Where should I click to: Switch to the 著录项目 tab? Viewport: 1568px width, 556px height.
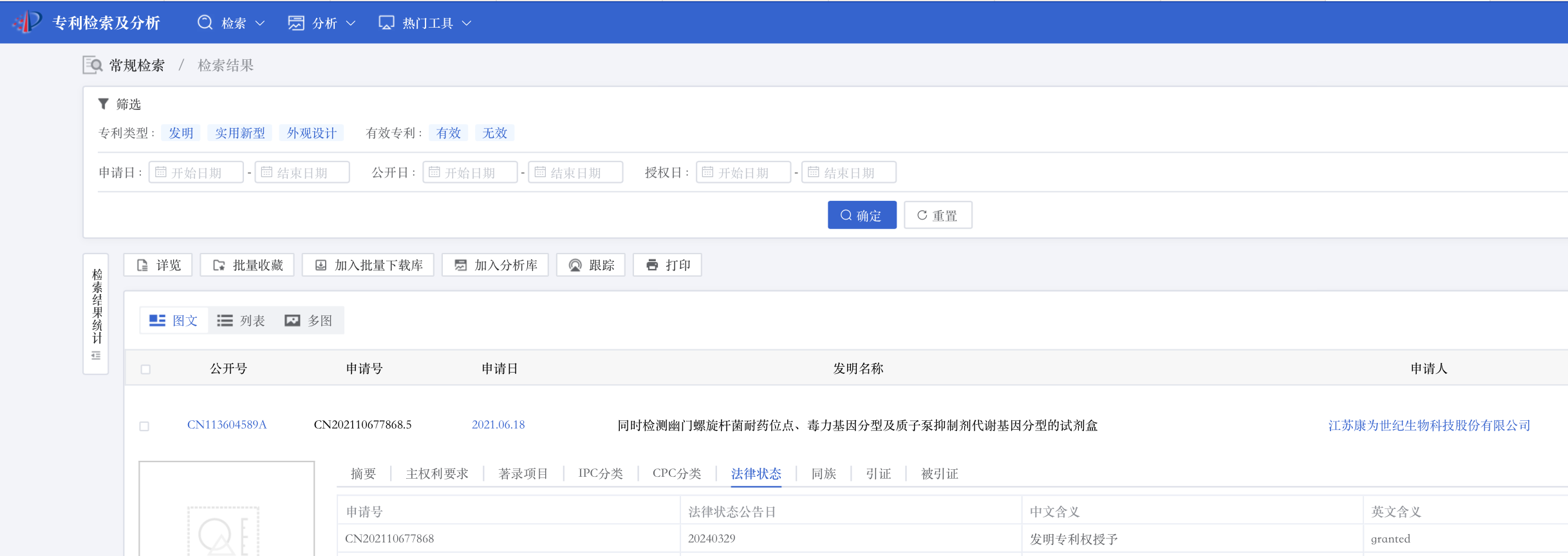pyautogui.click(x=523, y=474)
